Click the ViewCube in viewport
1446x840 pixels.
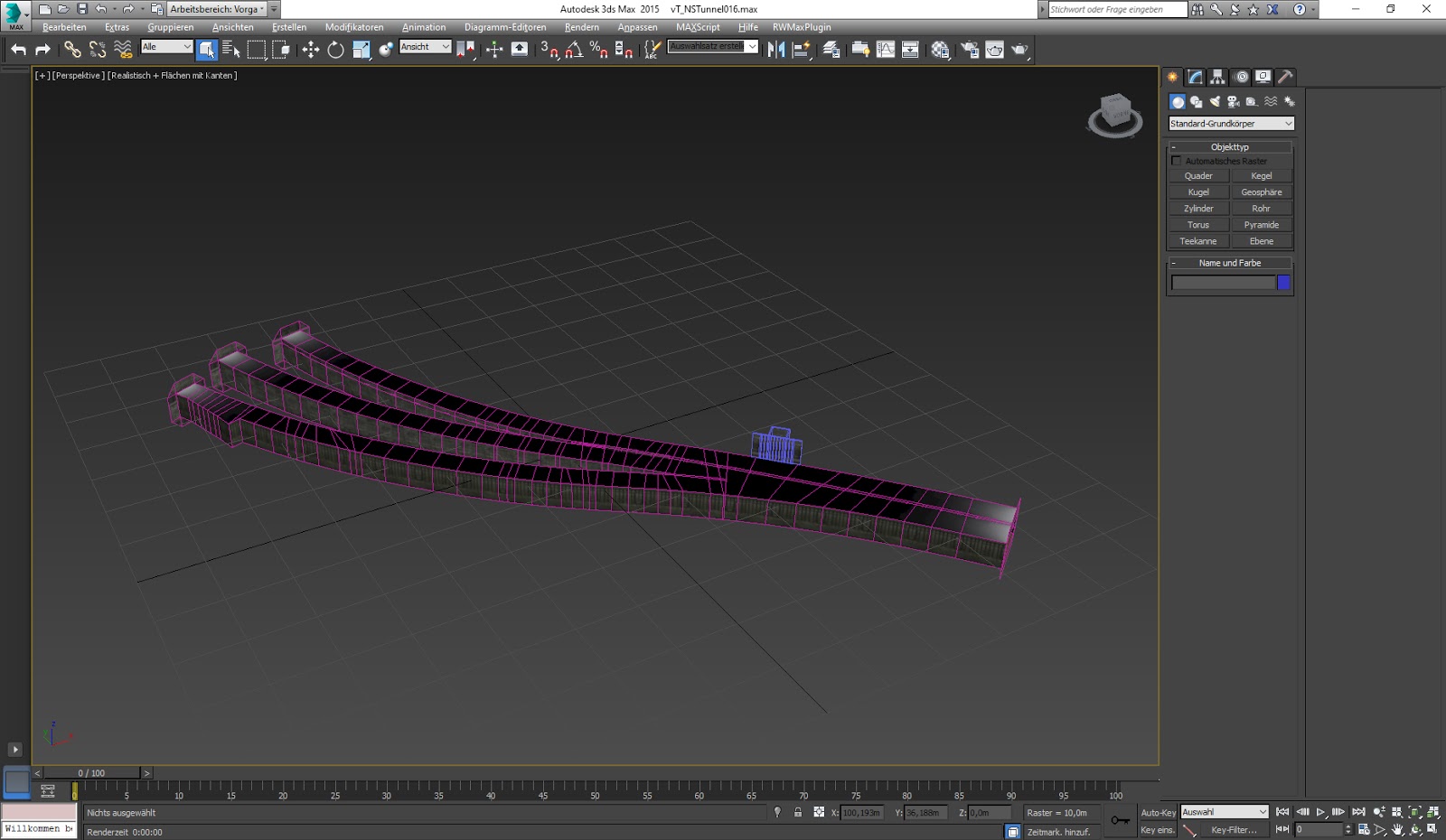point(1115,116)
